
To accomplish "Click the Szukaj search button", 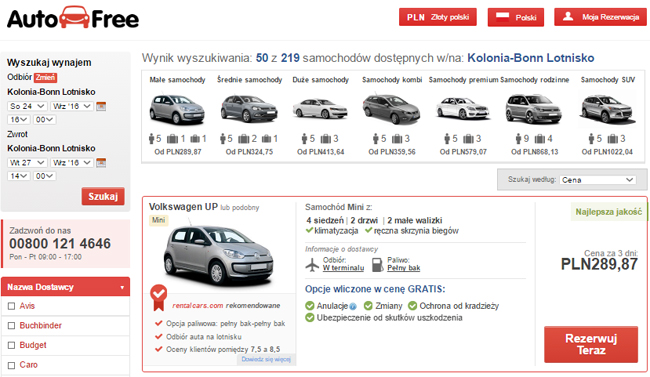I will click(103, 196).
